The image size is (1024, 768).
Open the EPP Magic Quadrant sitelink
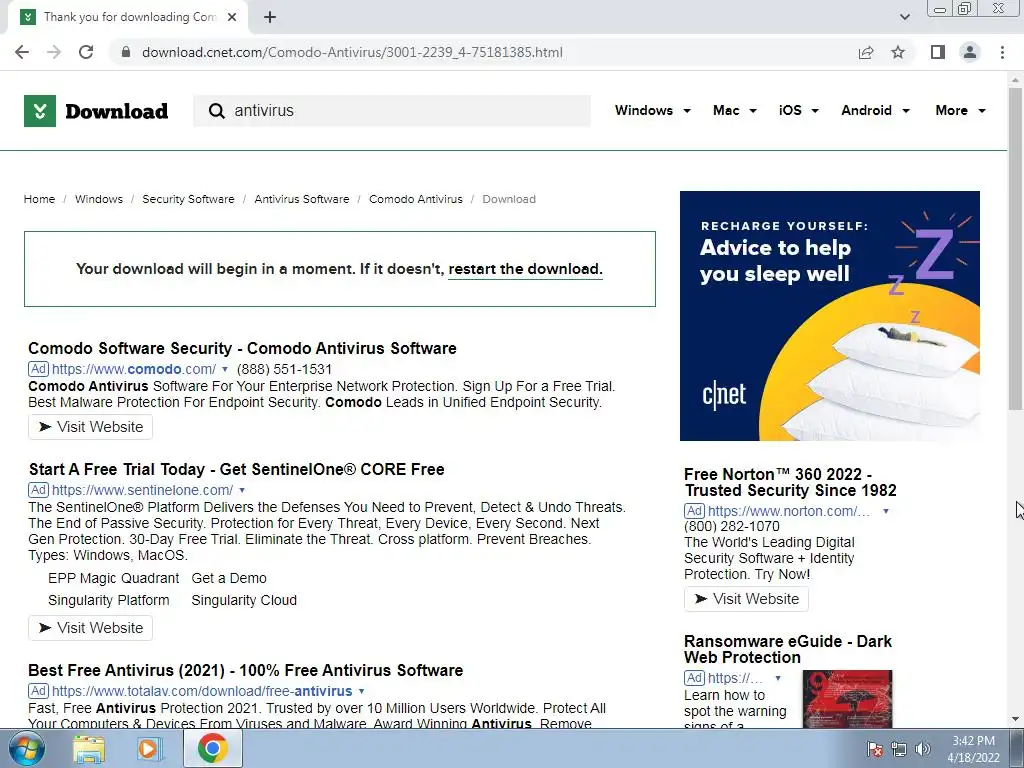coord(113,578)
